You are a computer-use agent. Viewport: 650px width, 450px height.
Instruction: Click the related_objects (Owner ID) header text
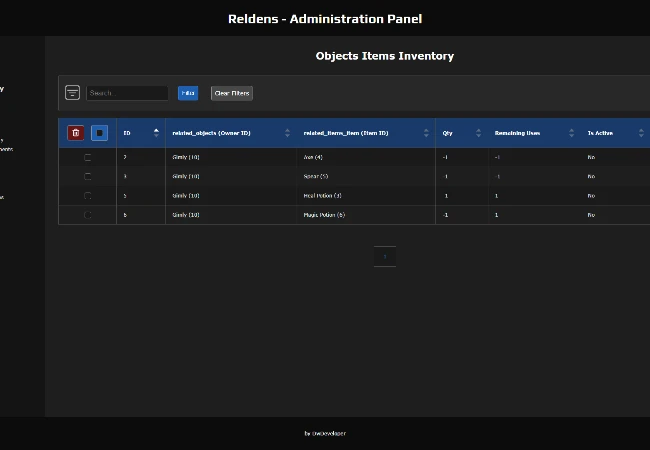[x=211, y=133]
